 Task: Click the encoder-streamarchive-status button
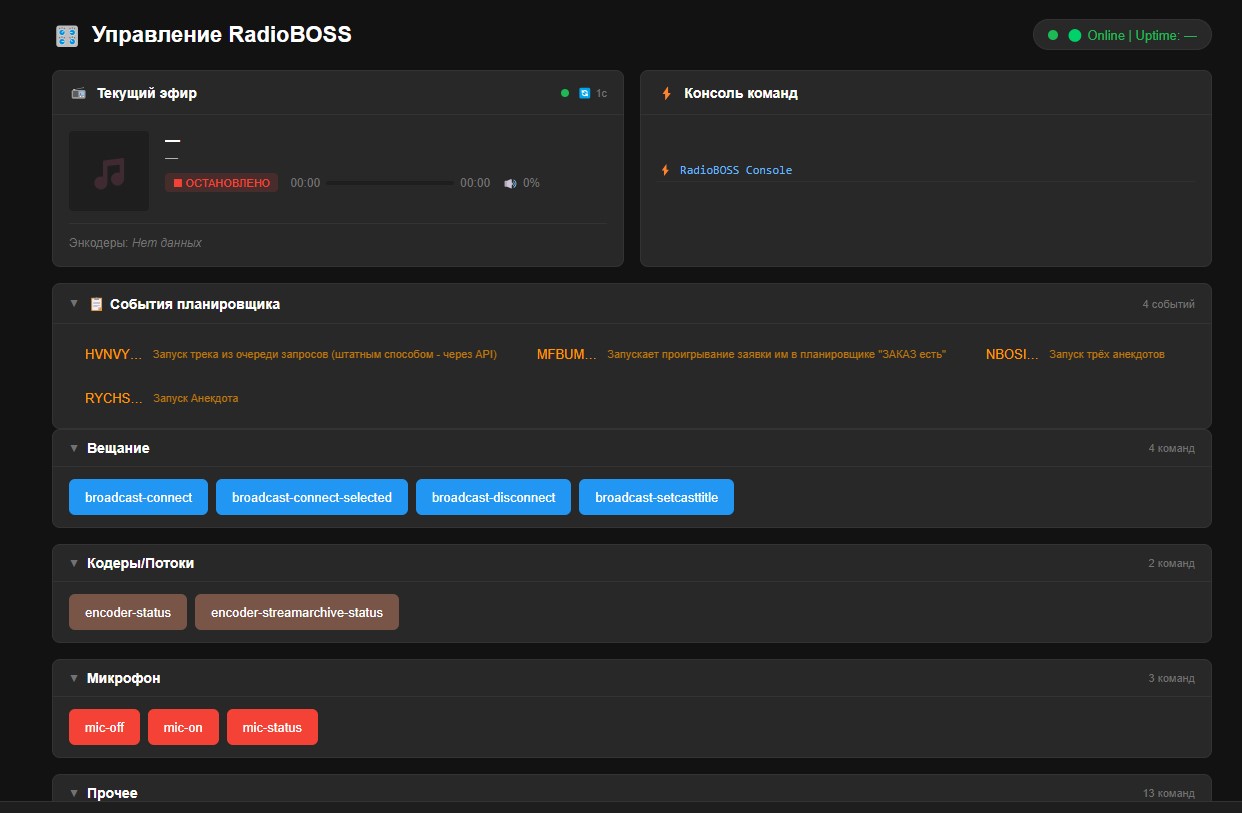297,612
